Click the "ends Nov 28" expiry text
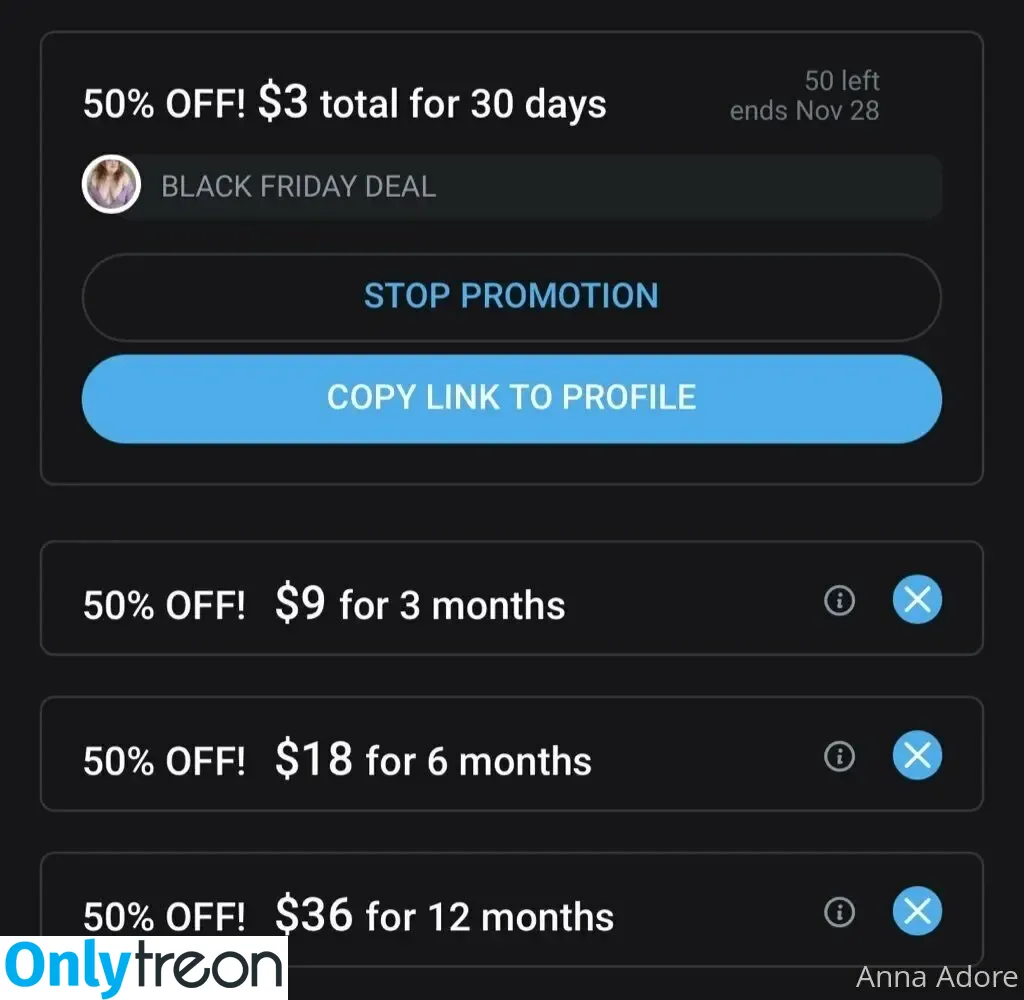Screen dimensions: 1024x1000 pyautogui.click(x=805, y=111)
